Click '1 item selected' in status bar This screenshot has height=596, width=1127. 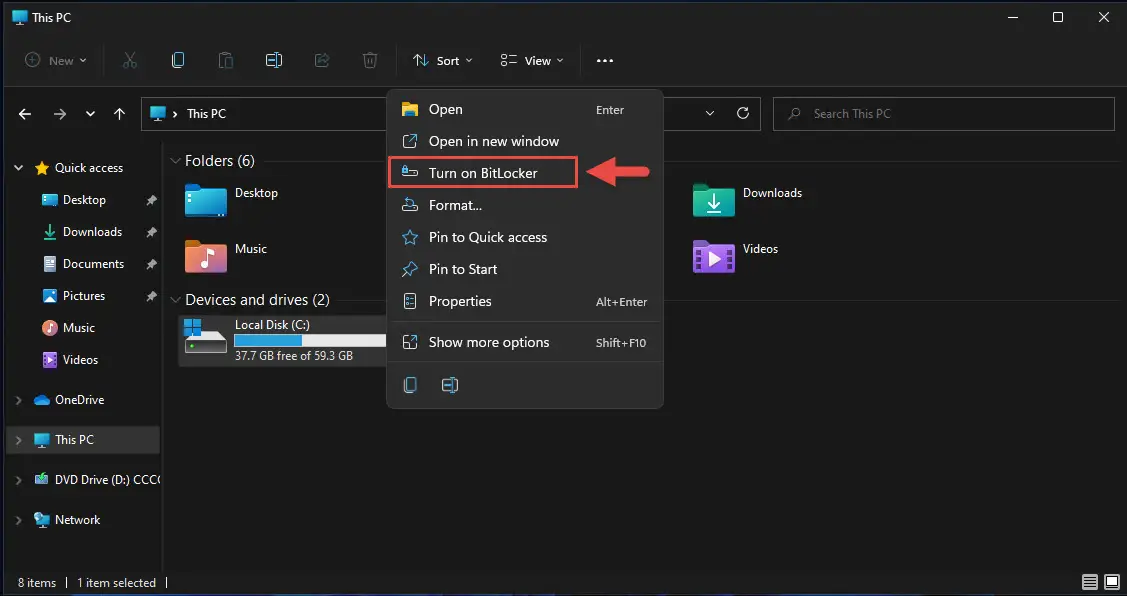coord(116,582)
